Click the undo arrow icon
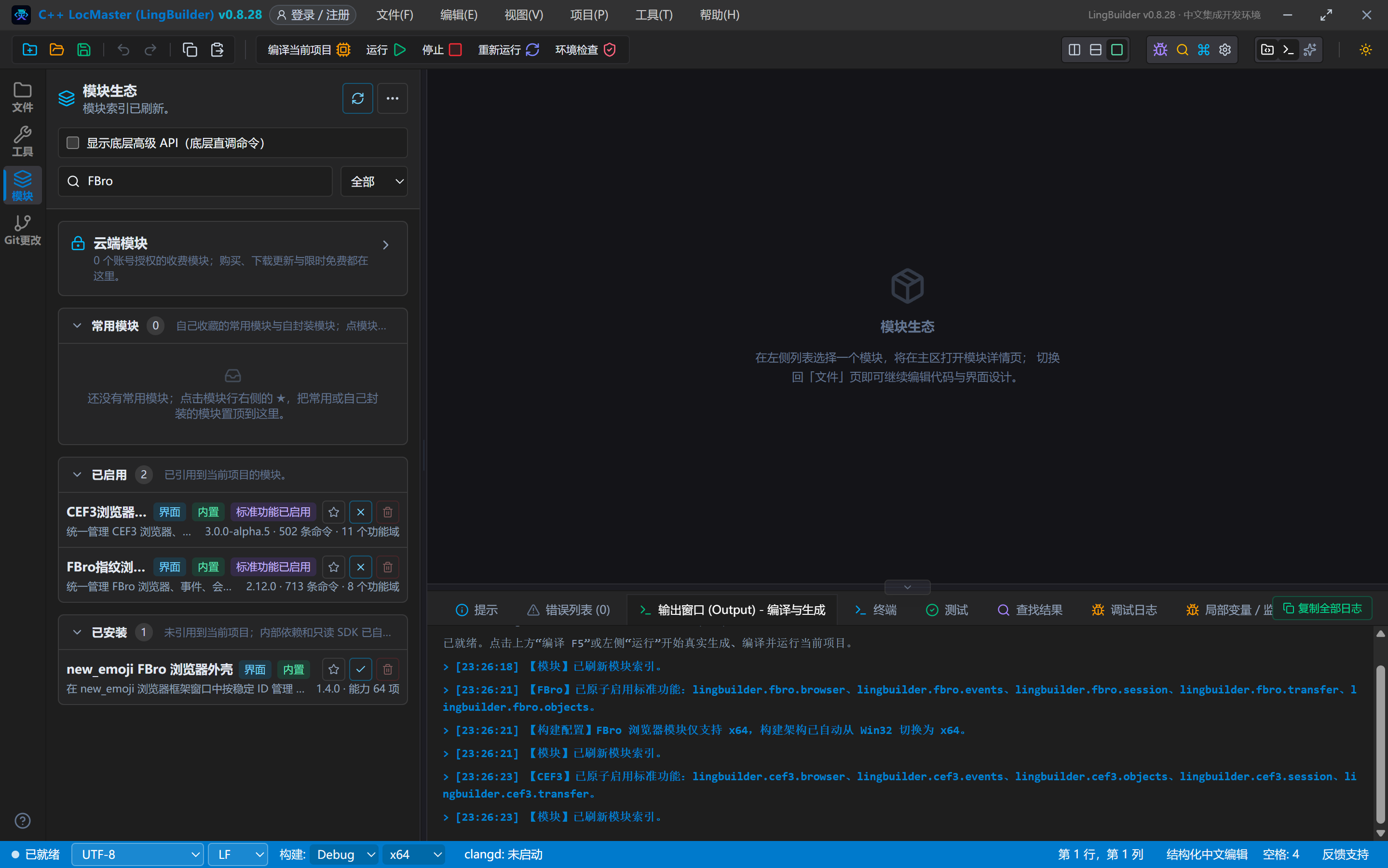This screenshot has width=1388, height=868. pyautogui.click(x=123, y=50)
